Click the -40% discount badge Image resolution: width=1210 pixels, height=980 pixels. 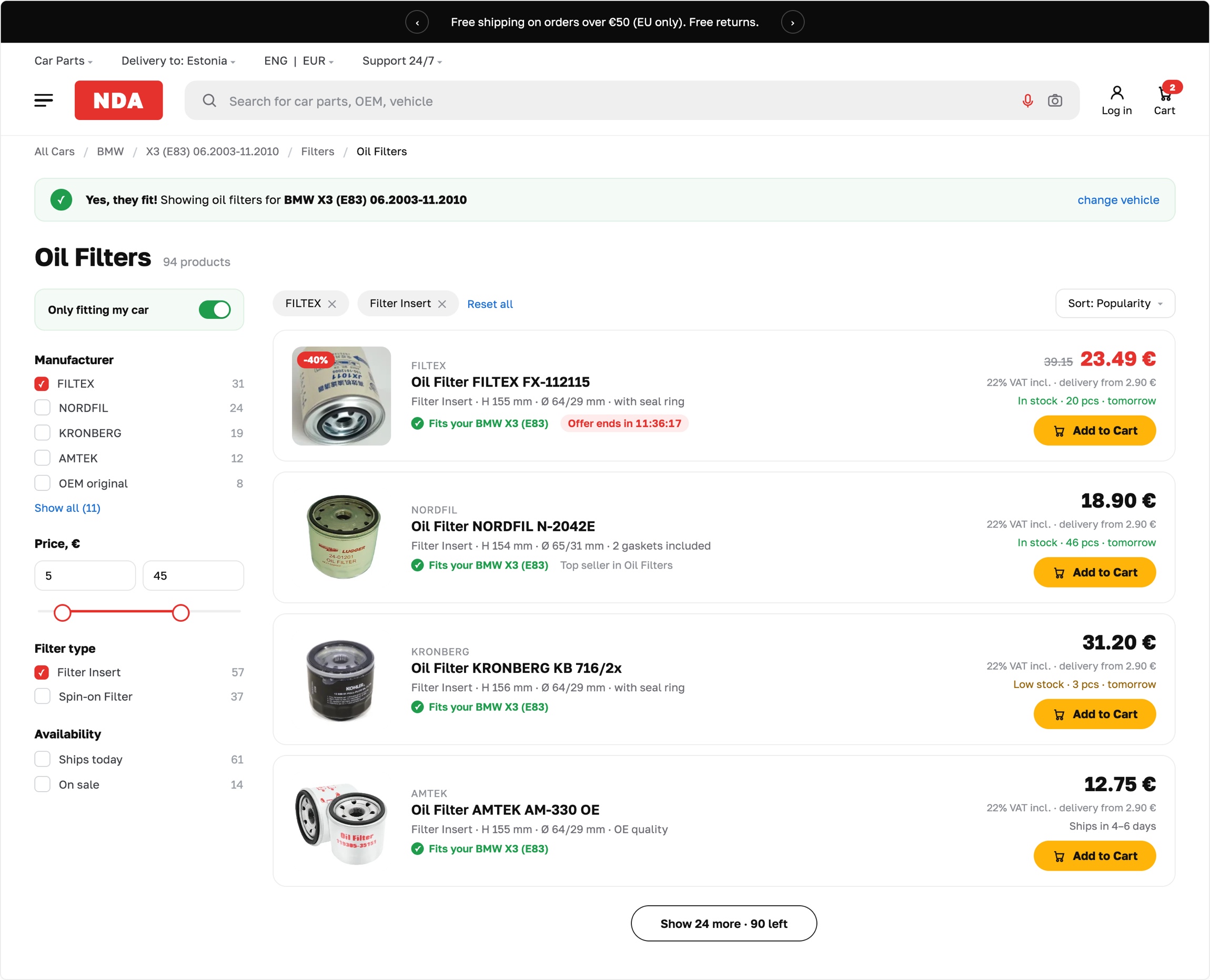pos(316,360)
